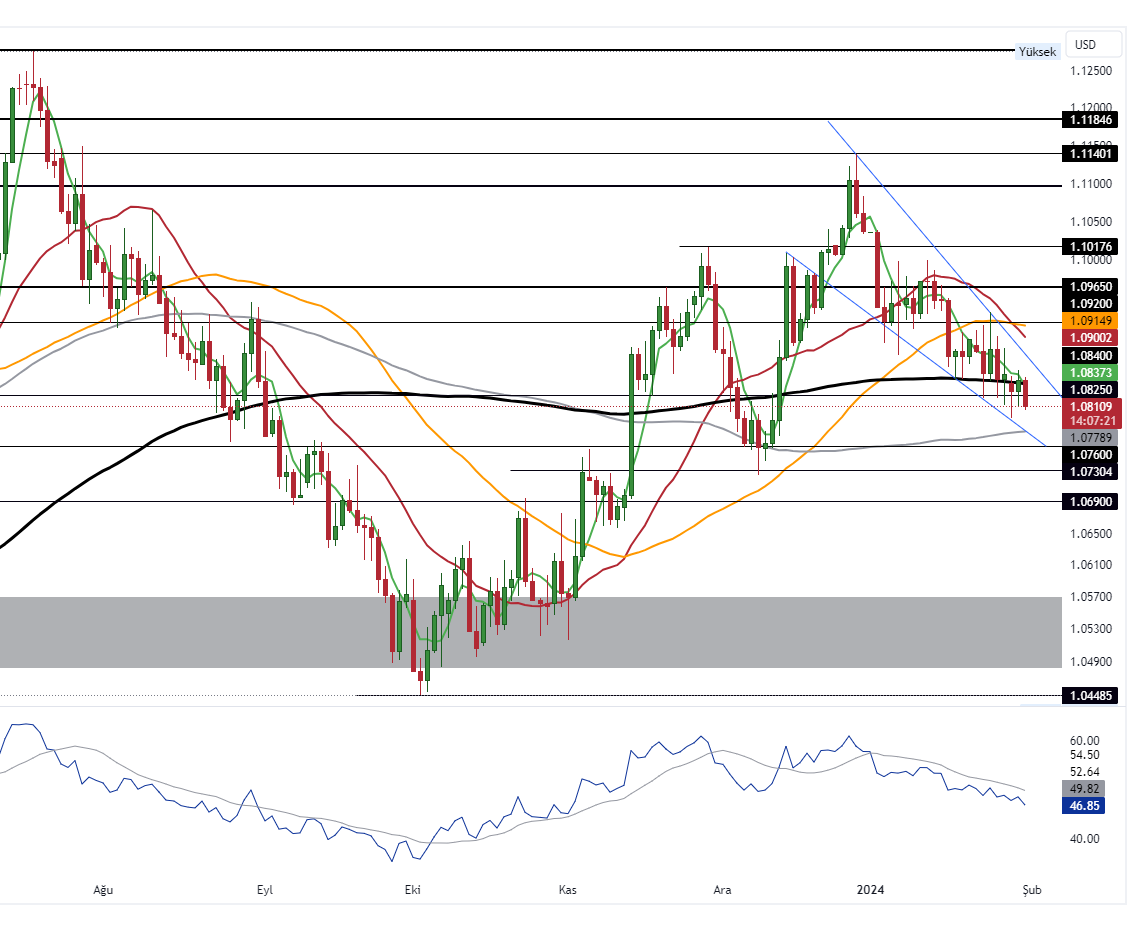
Task: Click the Yüksek high price label
Action: [1036, 51]
